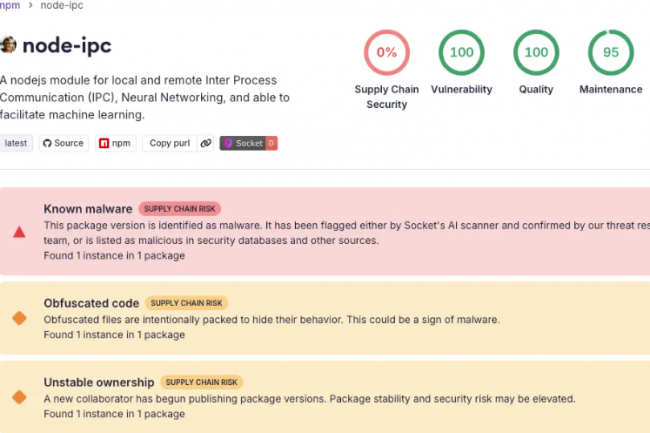The image size is (650, 433).
Task: Open the 100 Vulnerability score circle
Action: pyautogui.click(x=461, y=52)
